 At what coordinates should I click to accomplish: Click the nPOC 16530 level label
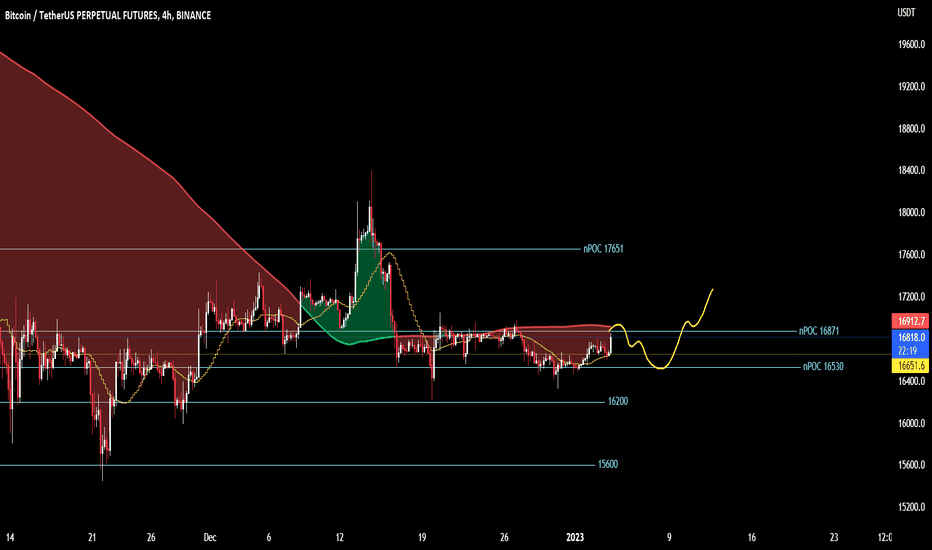[823, 366]
